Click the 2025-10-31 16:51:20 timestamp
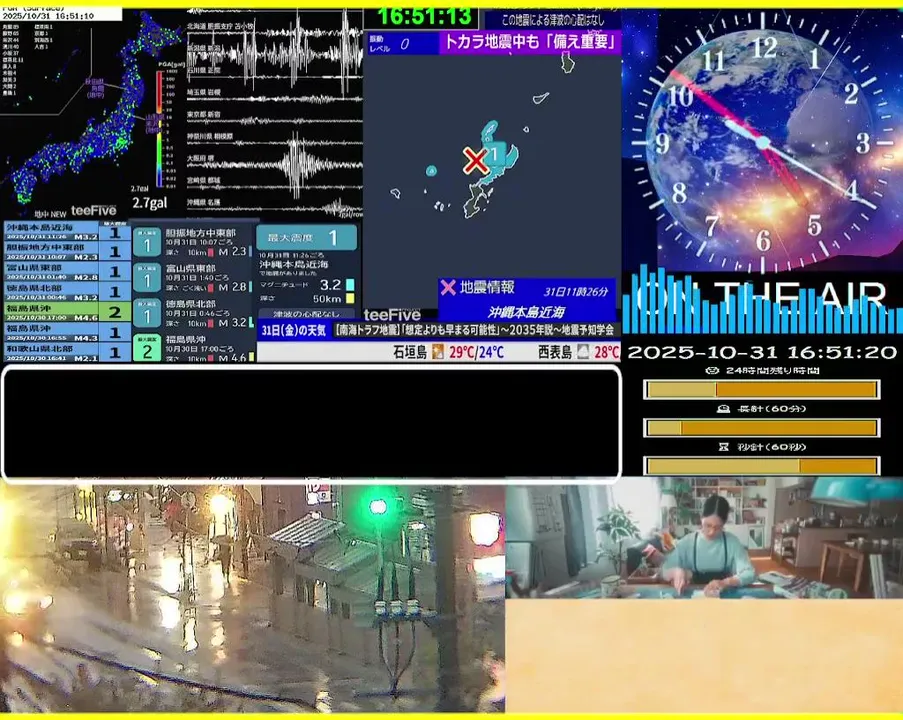This screenshot has height=720, width=903. pyautogui.click(x=762, y=352)
